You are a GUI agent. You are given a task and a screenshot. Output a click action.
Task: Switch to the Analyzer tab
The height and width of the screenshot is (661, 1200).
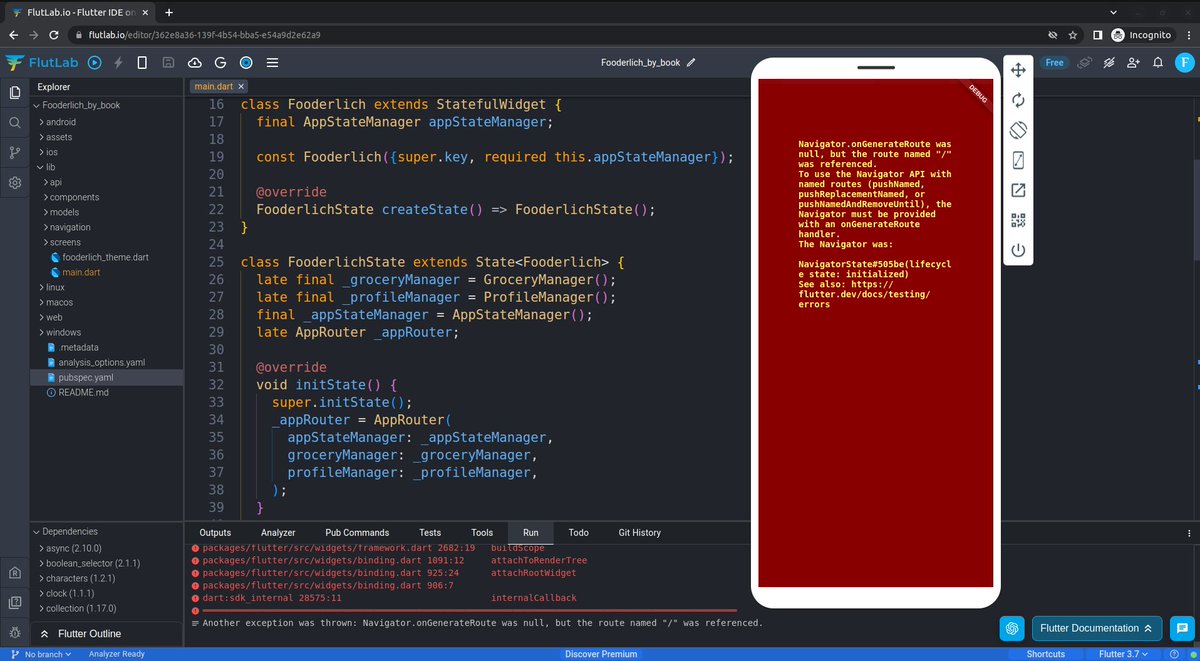click(278, 533)
